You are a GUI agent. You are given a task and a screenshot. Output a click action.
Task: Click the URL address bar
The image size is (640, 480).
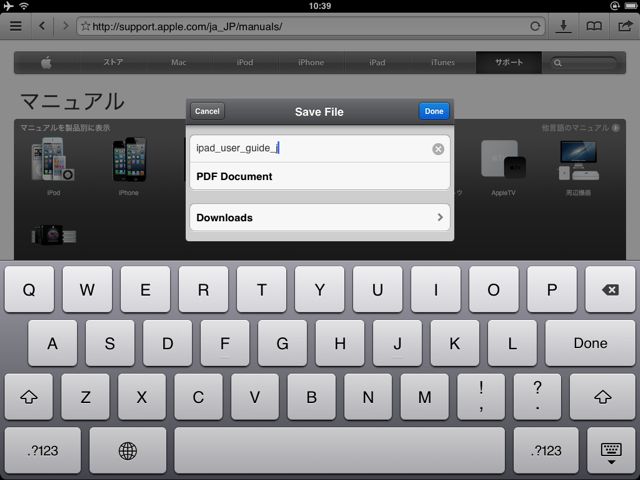pos(310,27)
